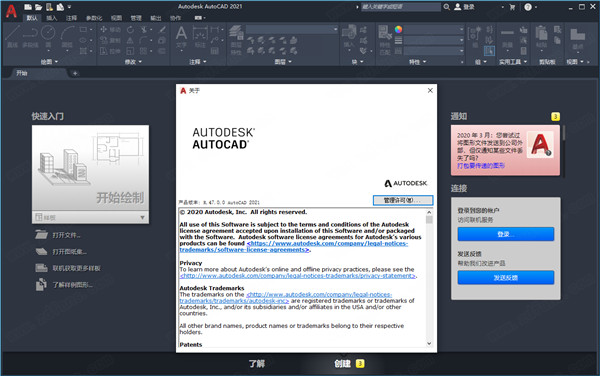Click the 管理许可 button in About dialog

[x=403, y=200]
